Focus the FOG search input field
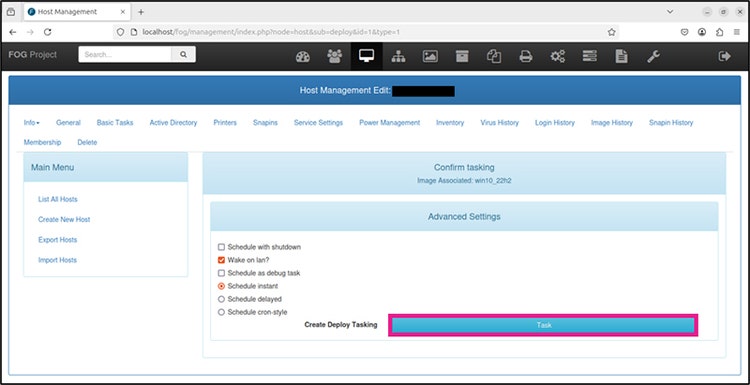Viewport: 750px width, 385px height. pyautogui.click(x=125, y=55)
